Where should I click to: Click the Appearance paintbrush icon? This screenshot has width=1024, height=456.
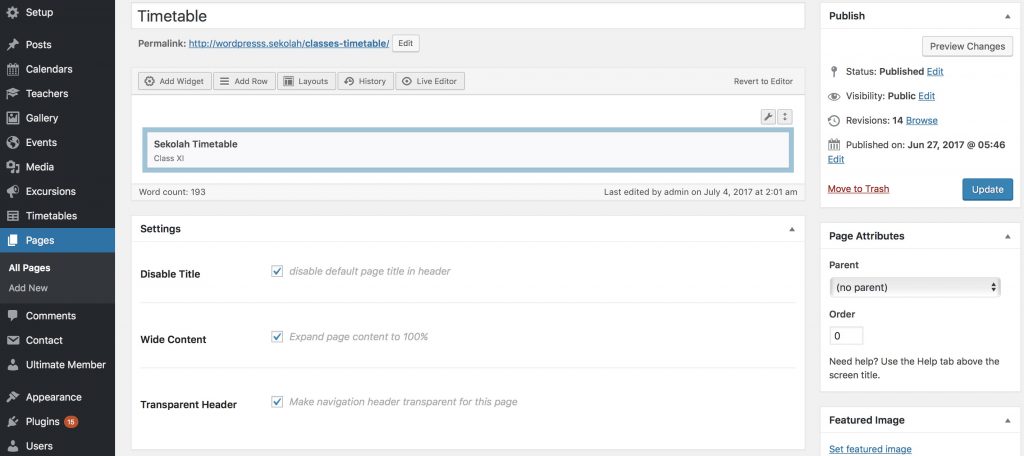tap(12, 397)
